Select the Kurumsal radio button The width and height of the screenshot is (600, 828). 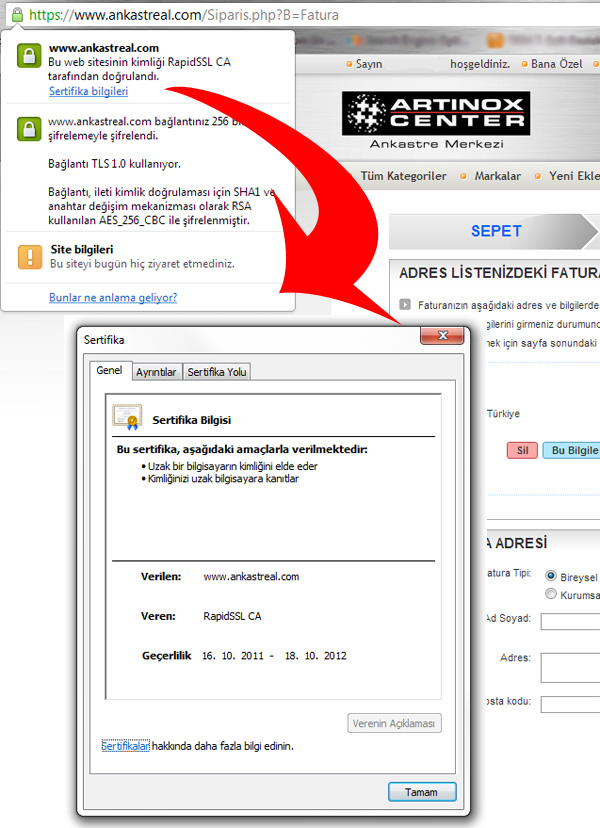[551, 594]
